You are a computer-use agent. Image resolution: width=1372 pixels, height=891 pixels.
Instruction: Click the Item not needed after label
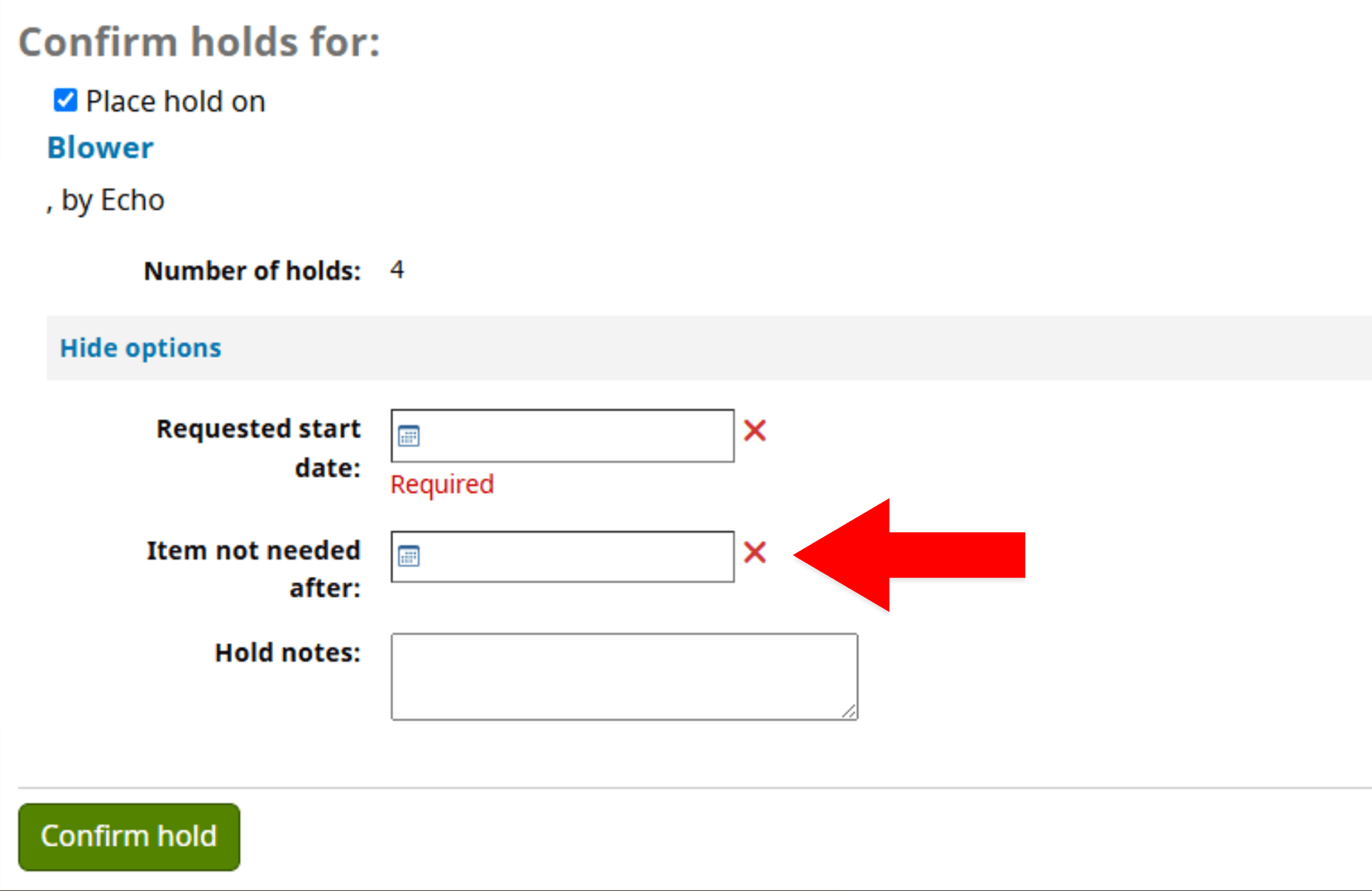(x=254, y=568)
